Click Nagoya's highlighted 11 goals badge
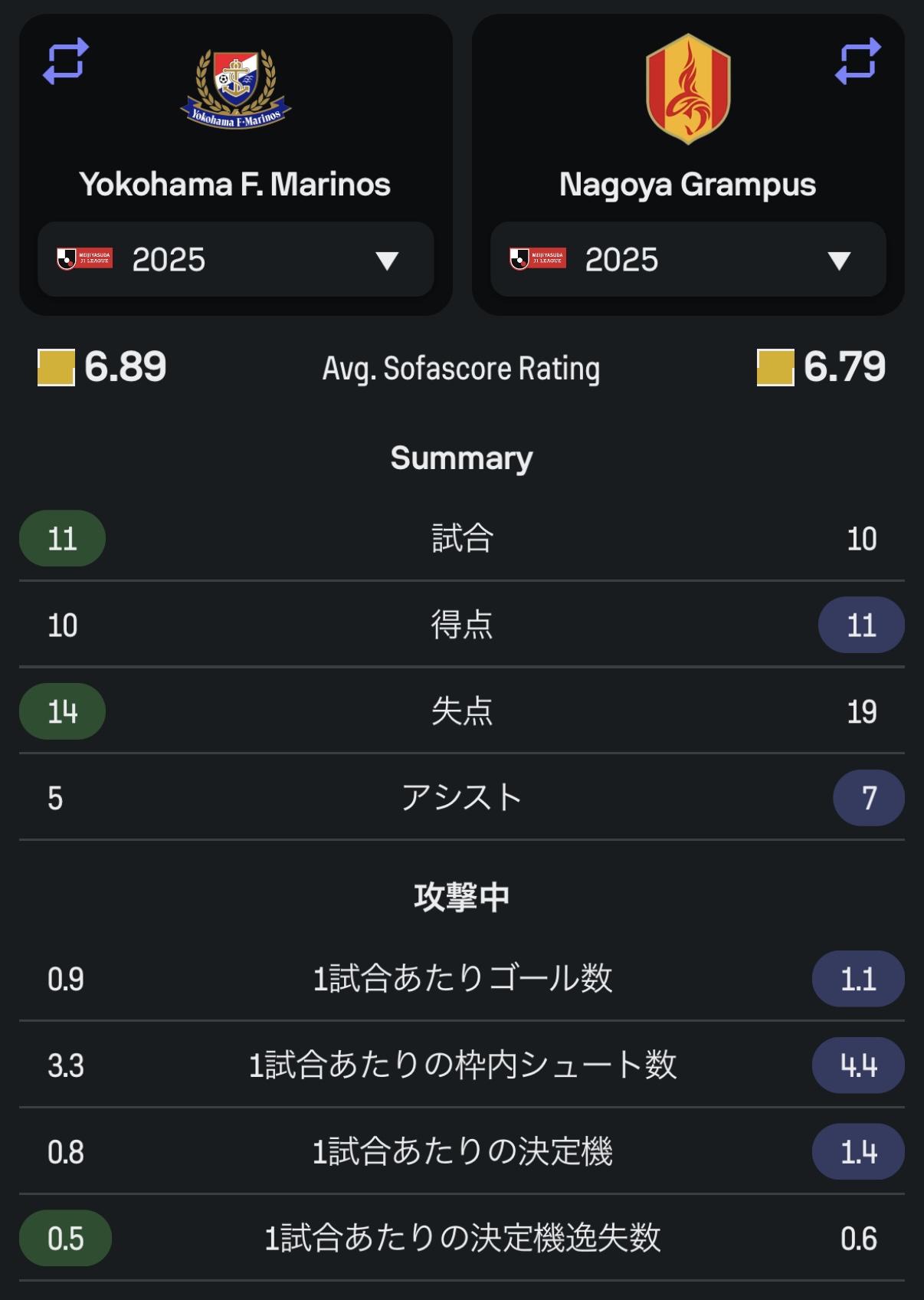Image resolution: width=924 pixels, height=1300 pixels. (861, 625)
